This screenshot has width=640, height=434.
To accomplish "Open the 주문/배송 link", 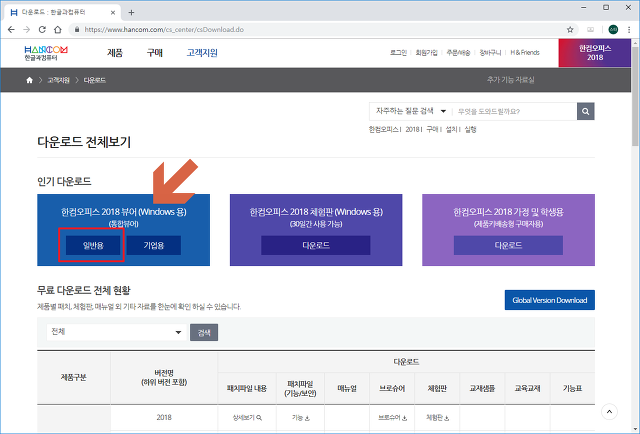I will [458, 52].
